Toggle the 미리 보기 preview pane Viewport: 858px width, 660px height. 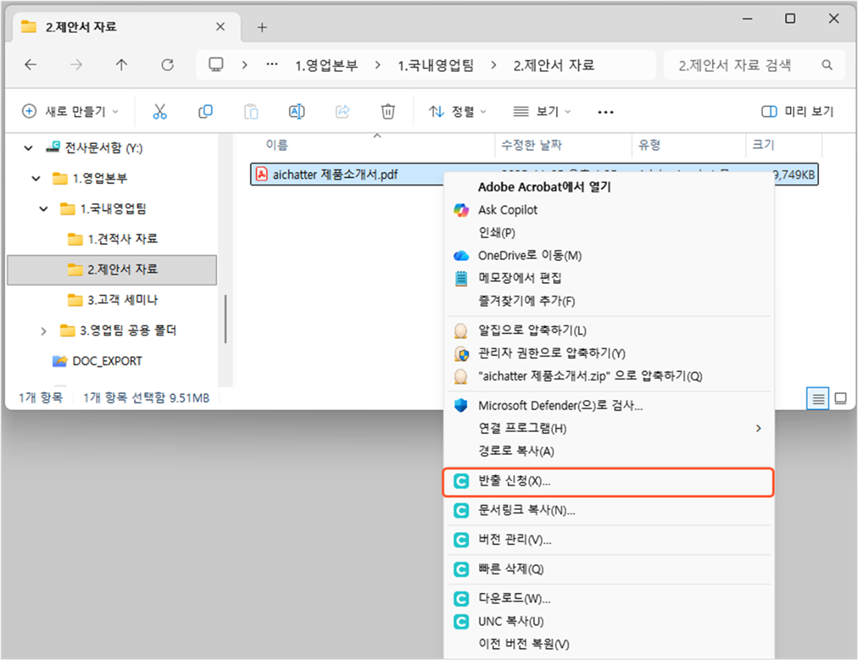(x=797, y=112)
